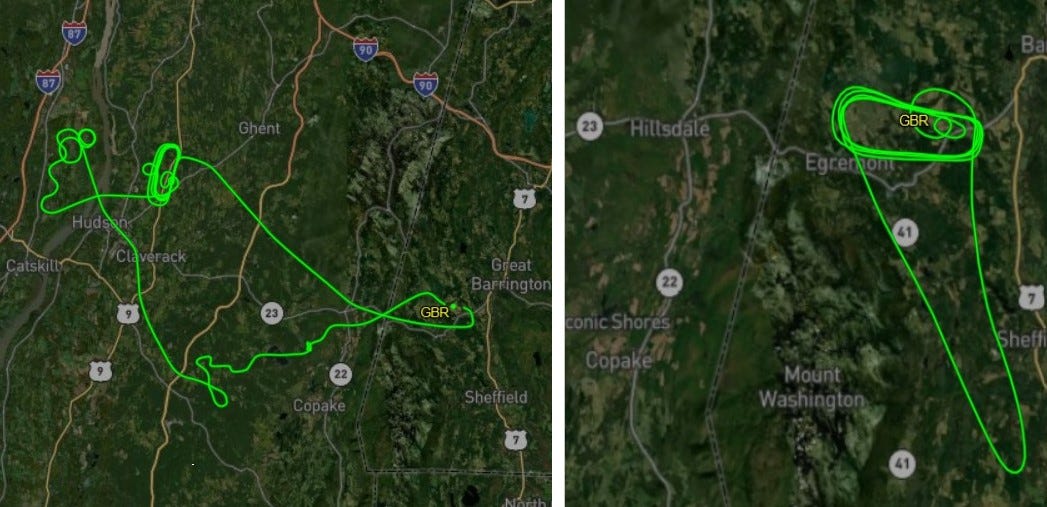Click the Ghent town label
Screen dimensions: 1047x507
click(x=259, y=128)
